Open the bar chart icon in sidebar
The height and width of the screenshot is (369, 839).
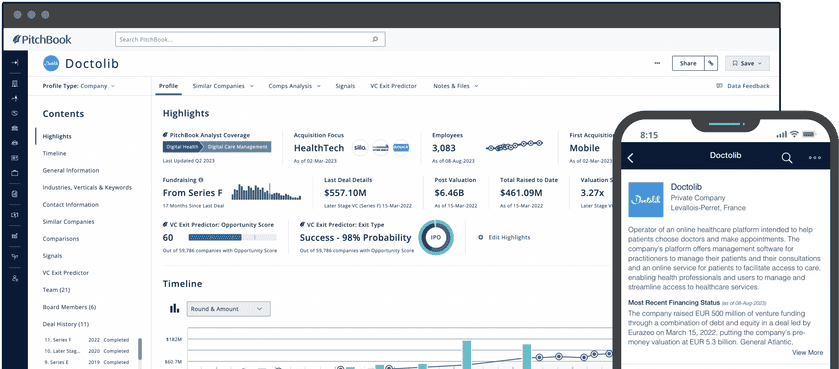[14, 235]
